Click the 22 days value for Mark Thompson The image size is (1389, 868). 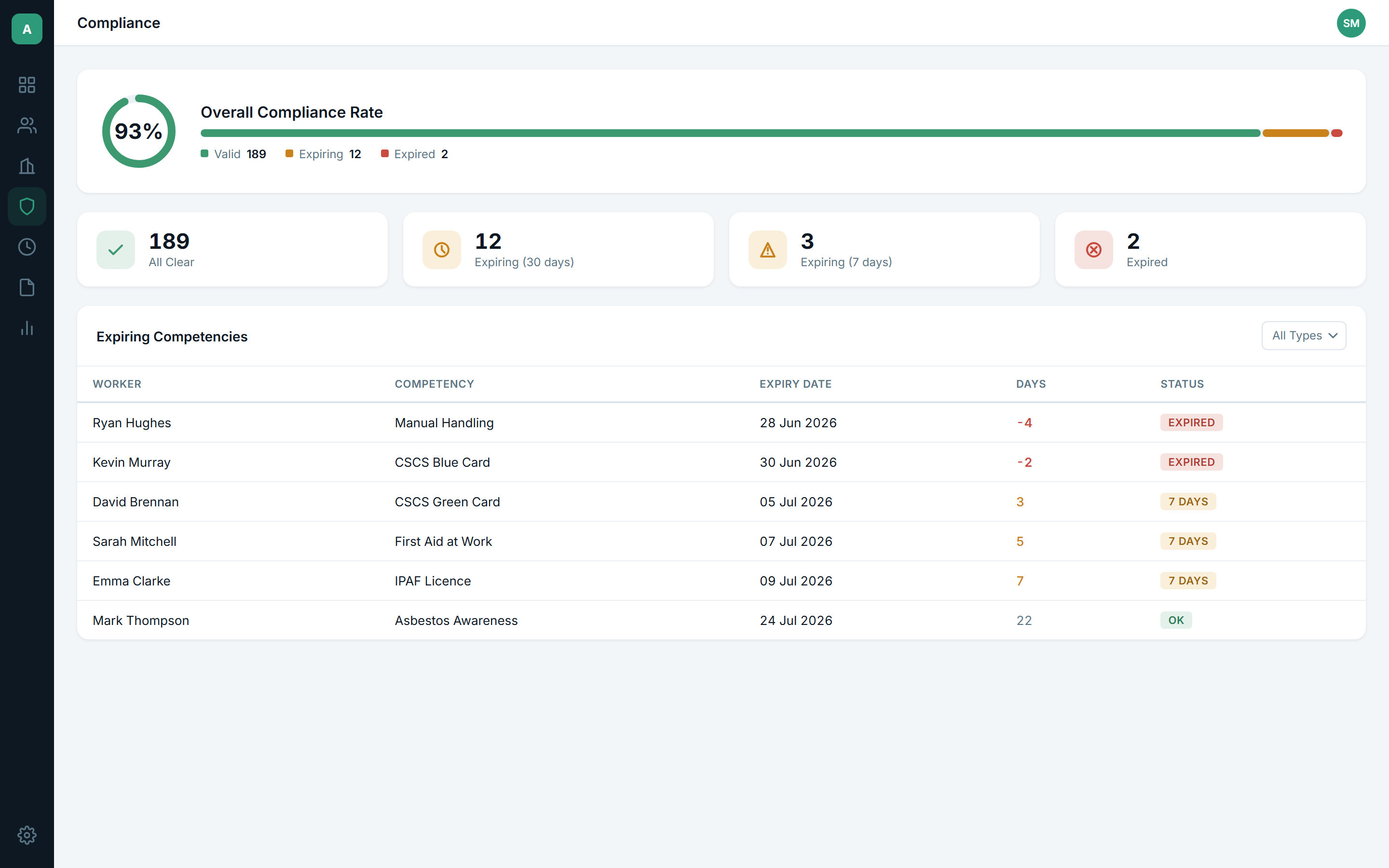point(1024,621)
